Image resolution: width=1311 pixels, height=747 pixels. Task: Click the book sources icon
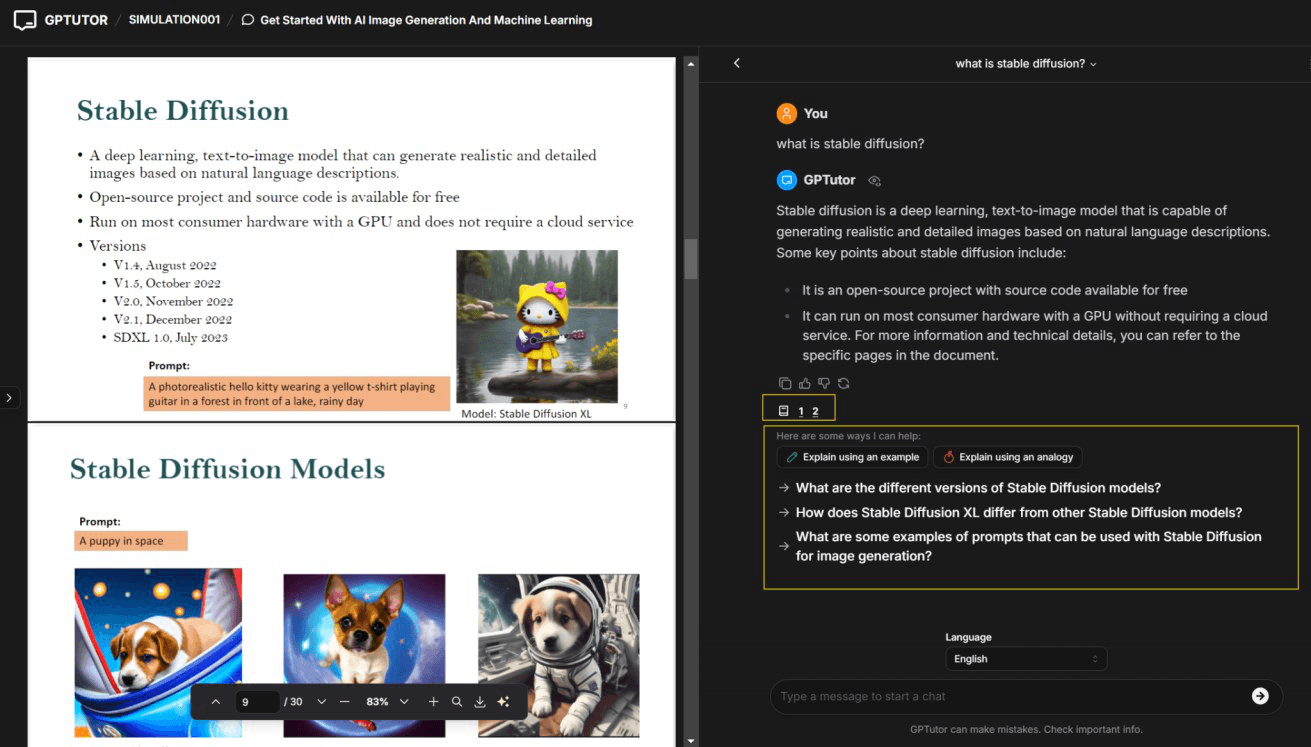(x=784, y=411)
